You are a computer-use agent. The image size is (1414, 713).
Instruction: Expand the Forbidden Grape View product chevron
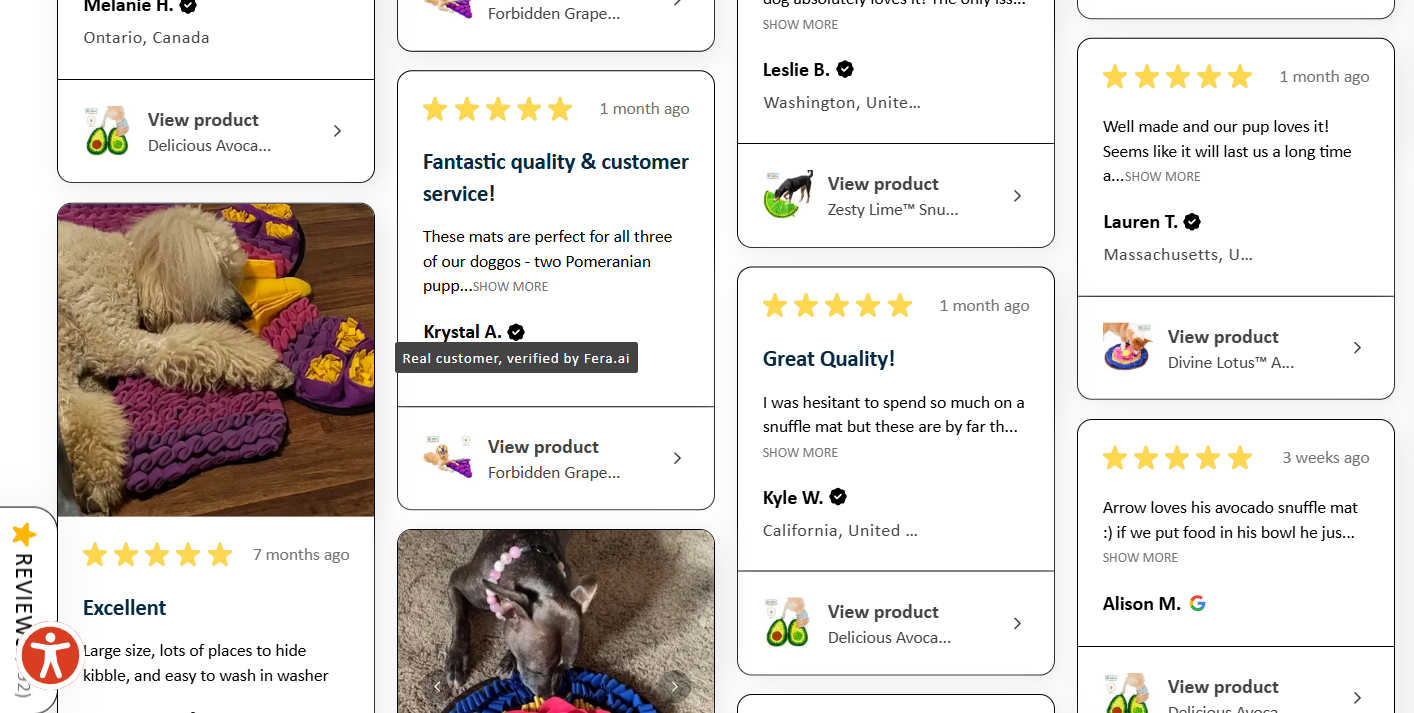click(677, 458)
